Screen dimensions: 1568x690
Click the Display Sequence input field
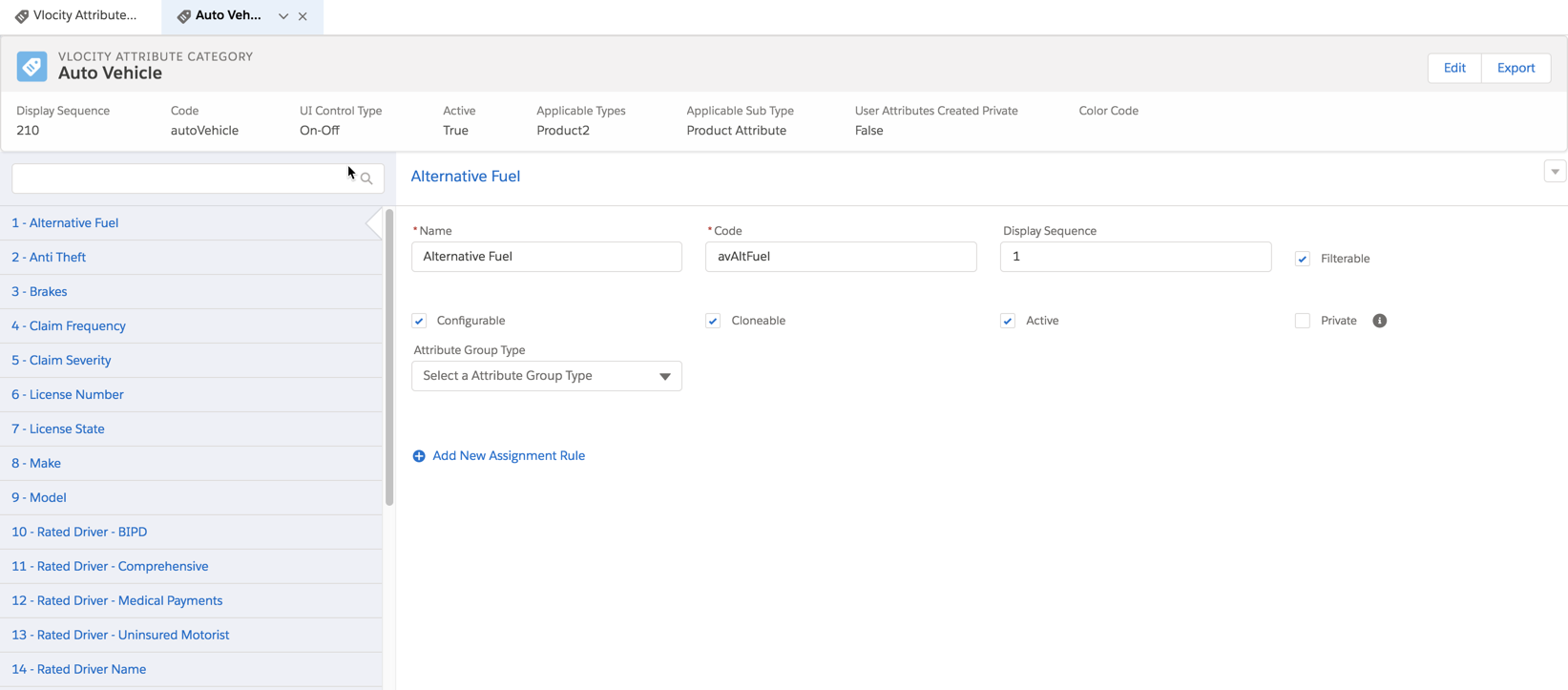point(1136,257)
